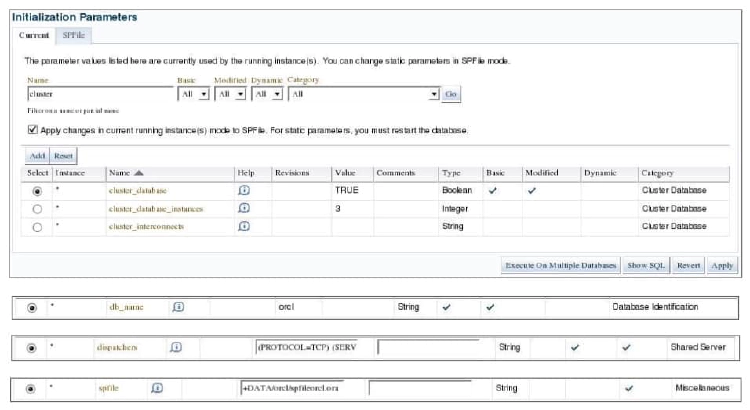Select the cluster_interconnects row radio button

pyautogui.click(x=37, y=227)
